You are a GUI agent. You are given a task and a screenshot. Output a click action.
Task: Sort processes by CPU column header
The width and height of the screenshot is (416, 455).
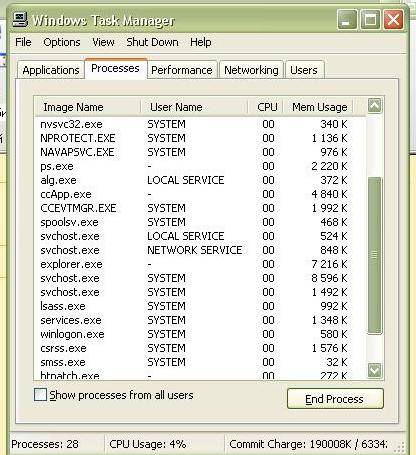(266, 107)
